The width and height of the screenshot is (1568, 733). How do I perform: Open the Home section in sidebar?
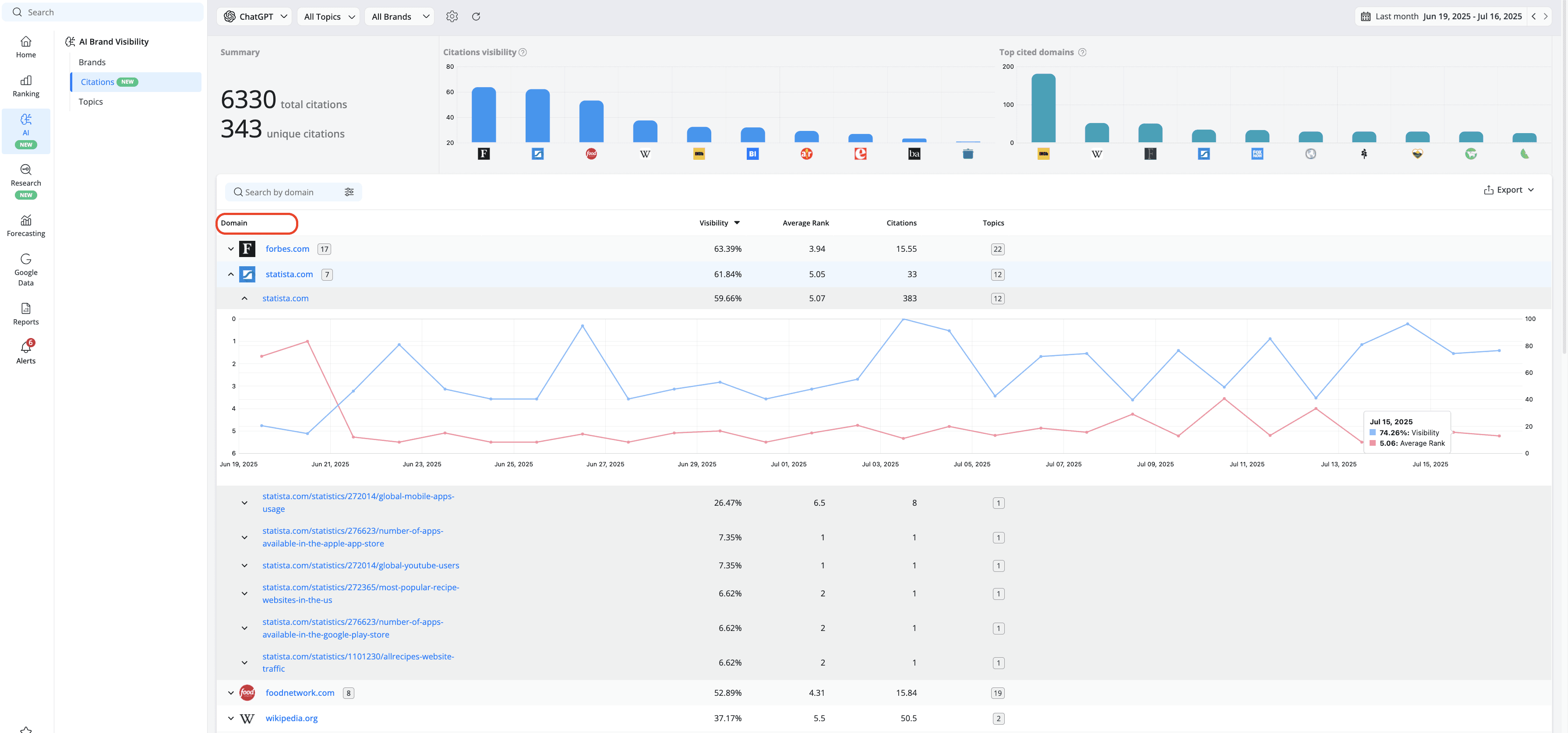pos(25,47)
